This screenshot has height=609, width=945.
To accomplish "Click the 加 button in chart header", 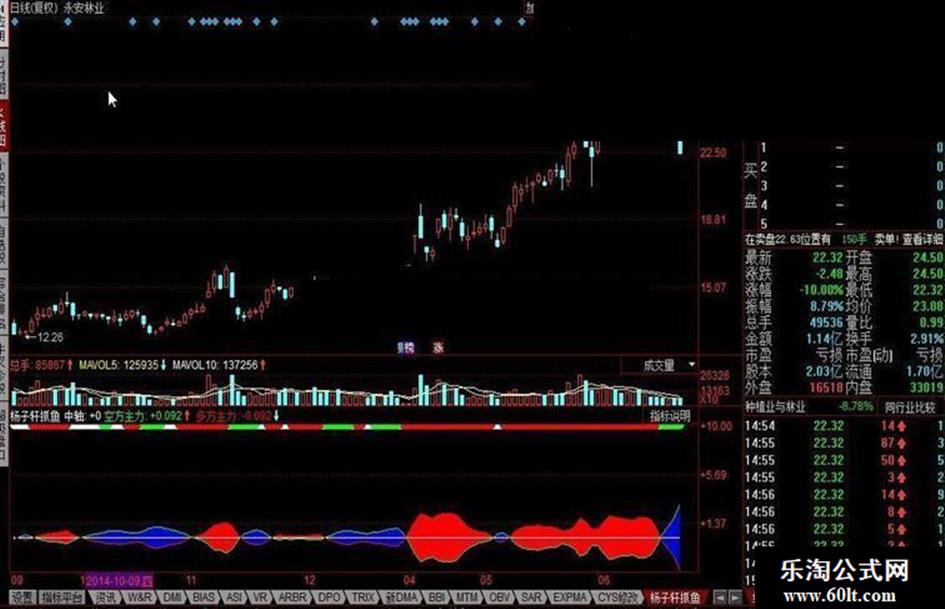I will [530, 8].
